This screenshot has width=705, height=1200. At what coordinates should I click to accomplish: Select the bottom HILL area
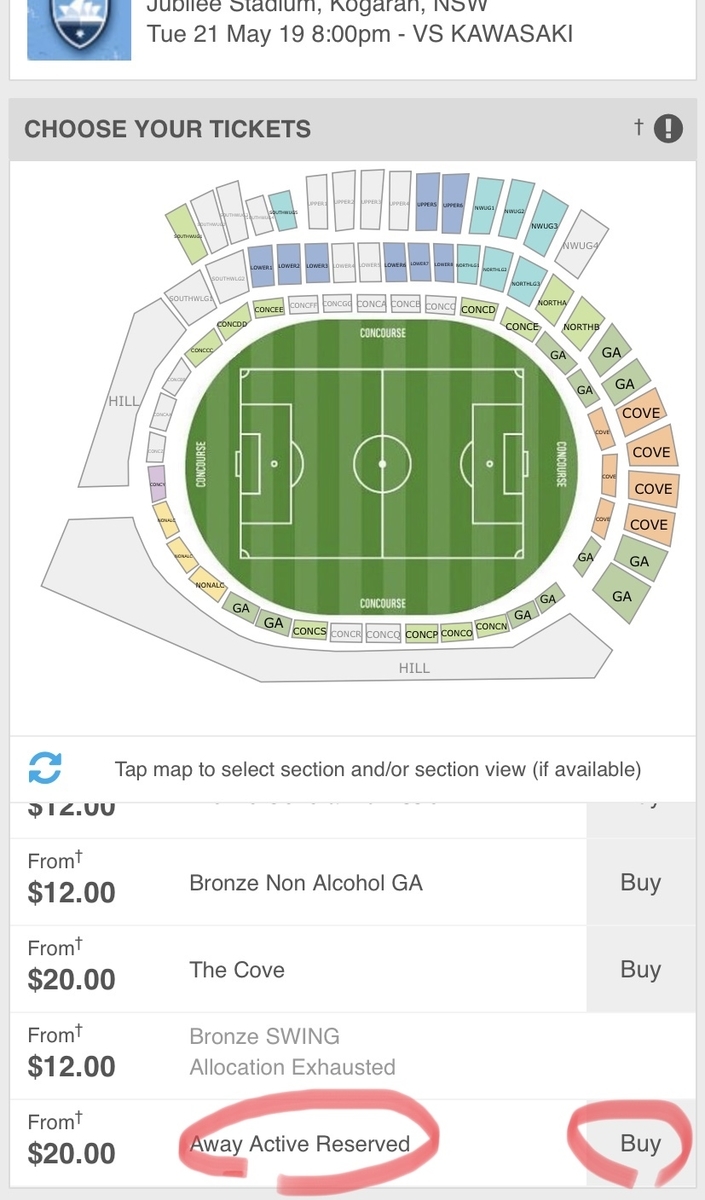[415, 667]
